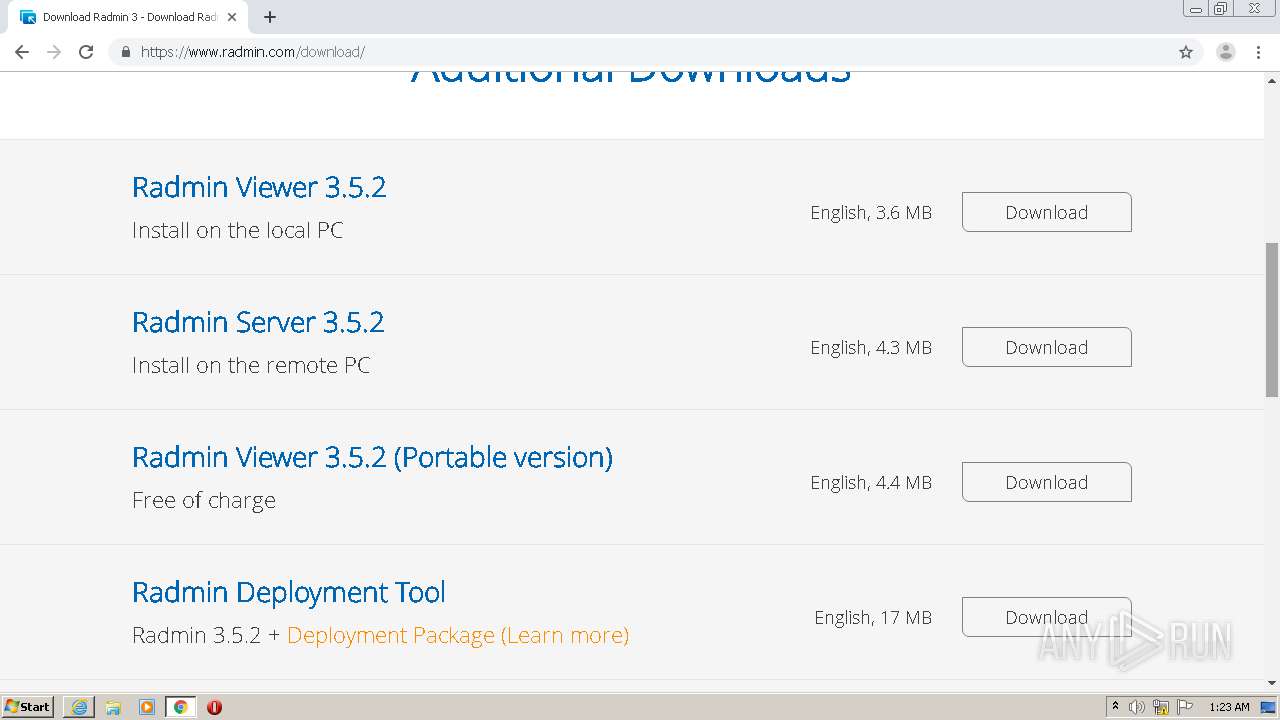This screenshot has width=1280, height=720.
Task: Download Radmin Viewer Portable version
Action: [x=1046, y=482]
